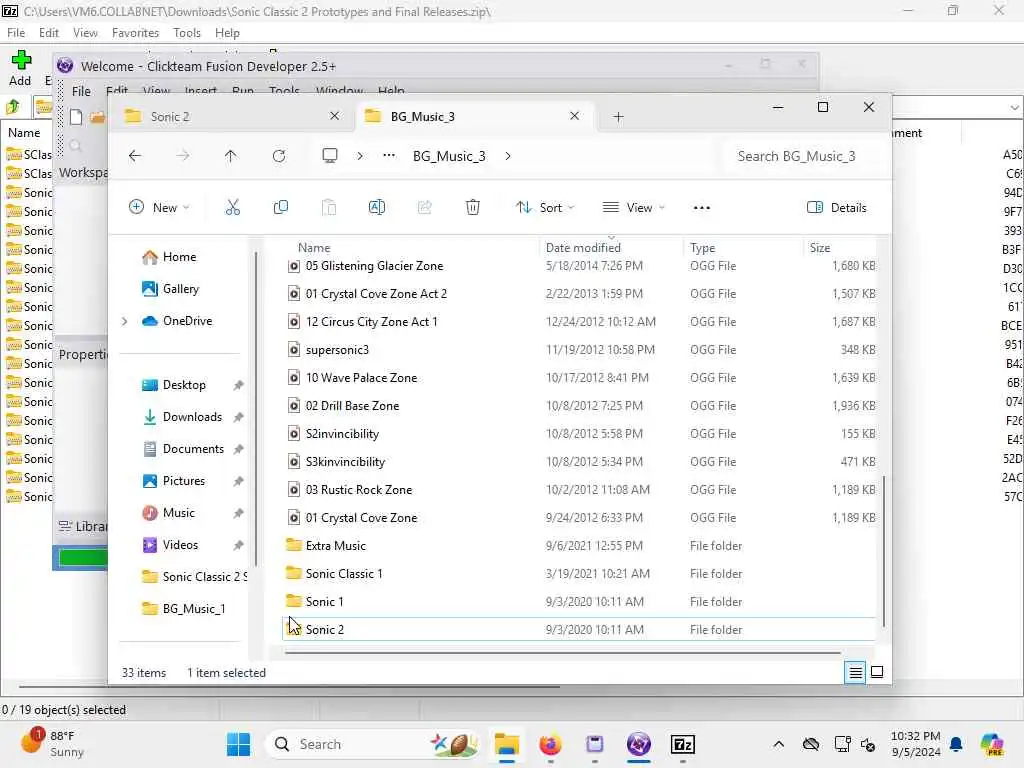Open 7-Zip Help menu
This screenshot has width=1024, height=768.
[x=227, y=33]
